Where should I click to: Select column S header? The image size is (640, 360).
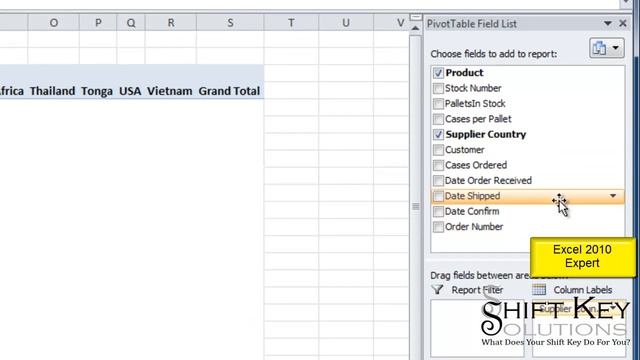click(x=230, y=23)
